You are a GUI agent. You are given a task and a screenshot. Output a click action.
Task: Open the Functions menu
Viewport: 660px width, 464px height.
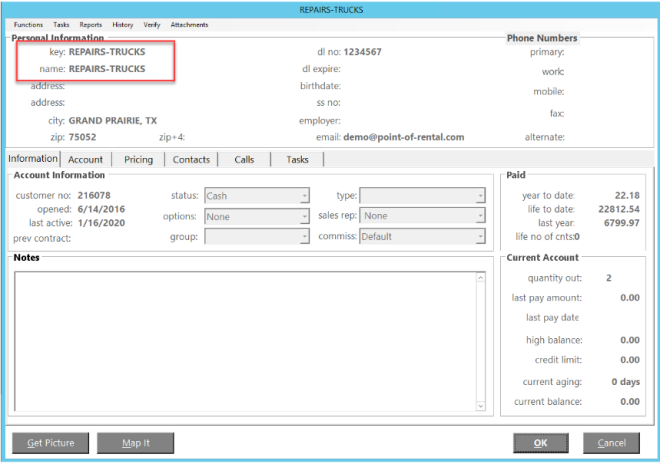coord(28,25)
